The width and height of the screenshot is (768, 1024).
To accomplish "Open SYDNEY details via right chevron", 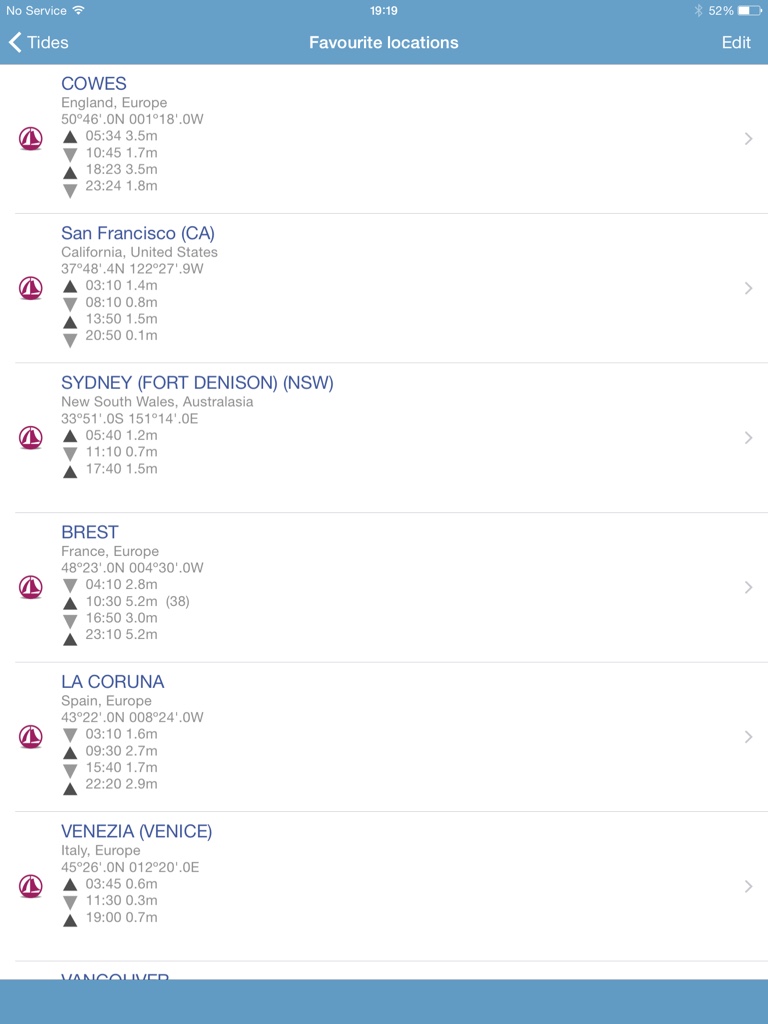I will tap(748, 438).
